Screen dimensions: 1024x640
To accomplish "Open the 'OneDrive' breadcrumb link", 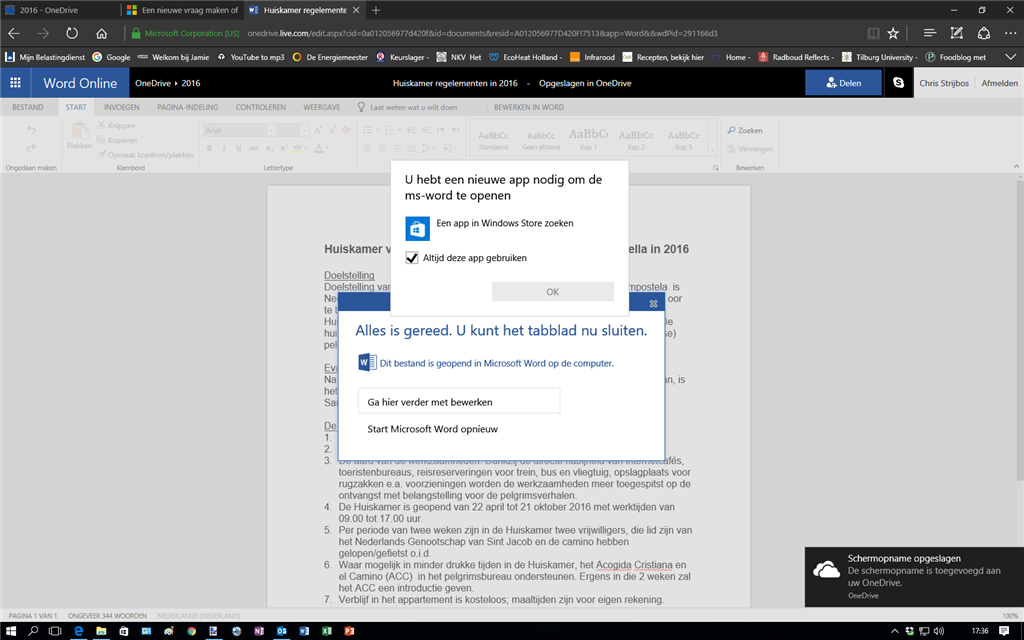I will (x=152, y=83).
